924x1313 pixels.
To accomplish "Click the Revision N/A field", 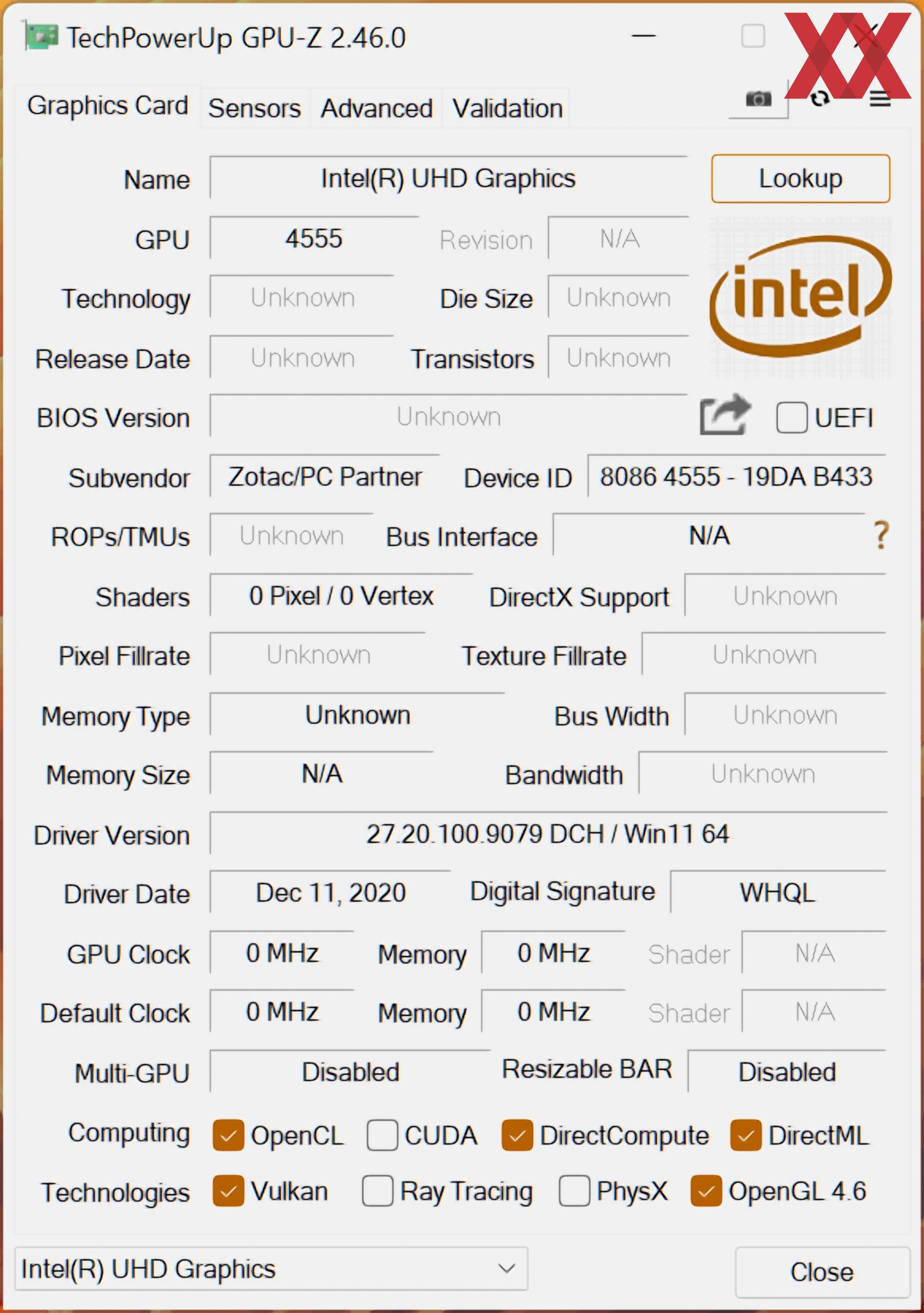I will point(619,238).
